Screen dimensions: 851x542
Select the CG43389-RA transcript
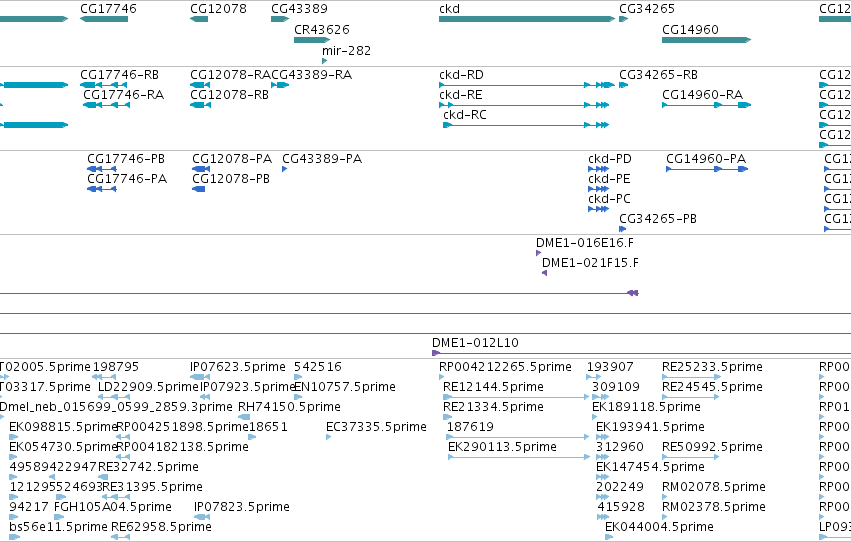coord(280,85)
